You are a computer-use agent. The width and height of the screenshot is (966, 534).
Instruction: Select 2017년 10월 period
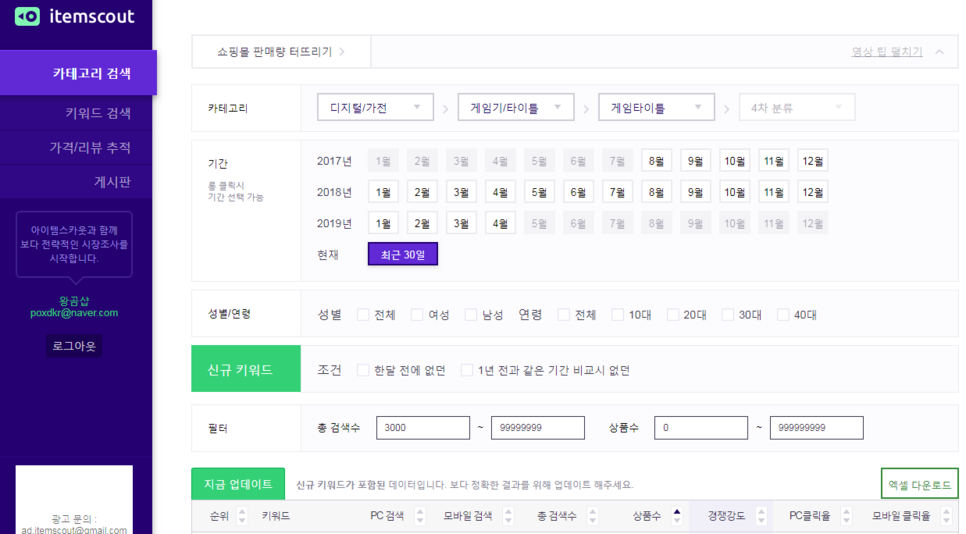[x=734, y=161]
